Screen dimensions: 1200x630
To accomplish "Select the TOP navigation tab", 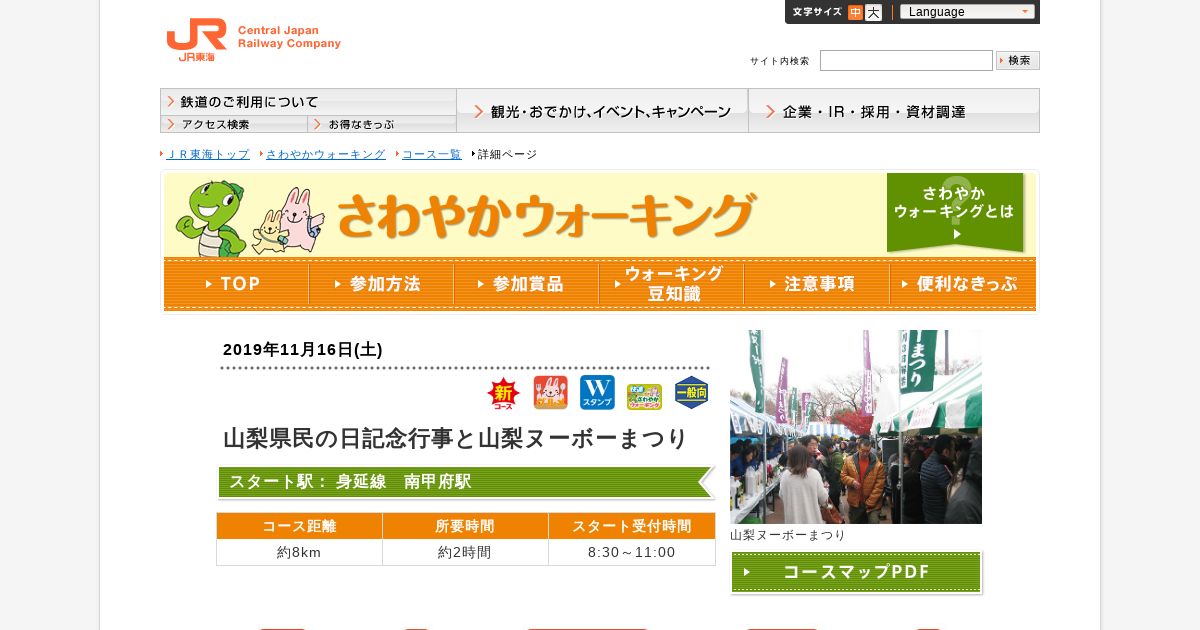I will point(236,284).
